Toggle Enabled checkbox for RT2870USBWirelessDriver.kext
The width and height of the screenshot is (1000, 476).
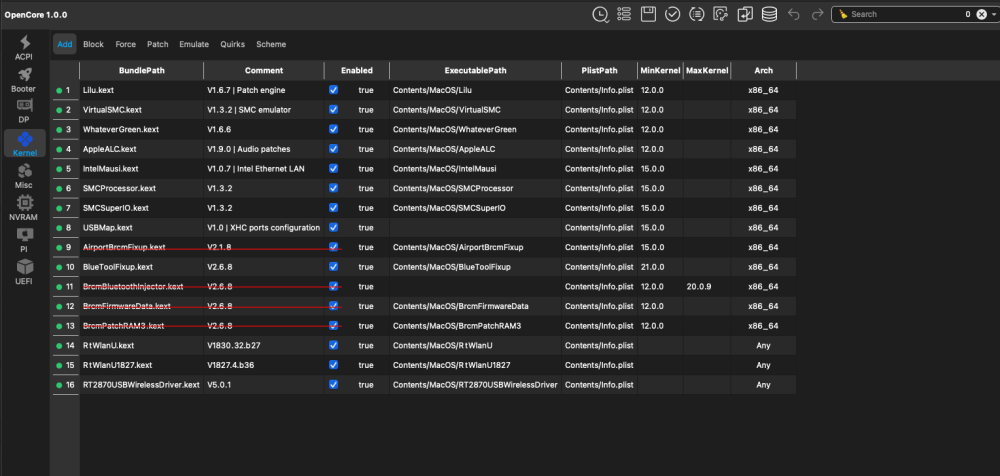click(334, 385)
